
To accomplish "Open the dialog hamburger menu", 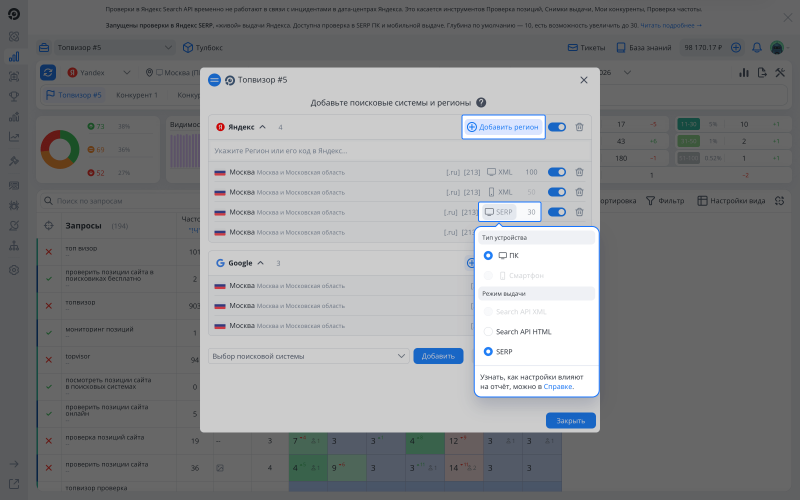I will (x=214, y=80).
